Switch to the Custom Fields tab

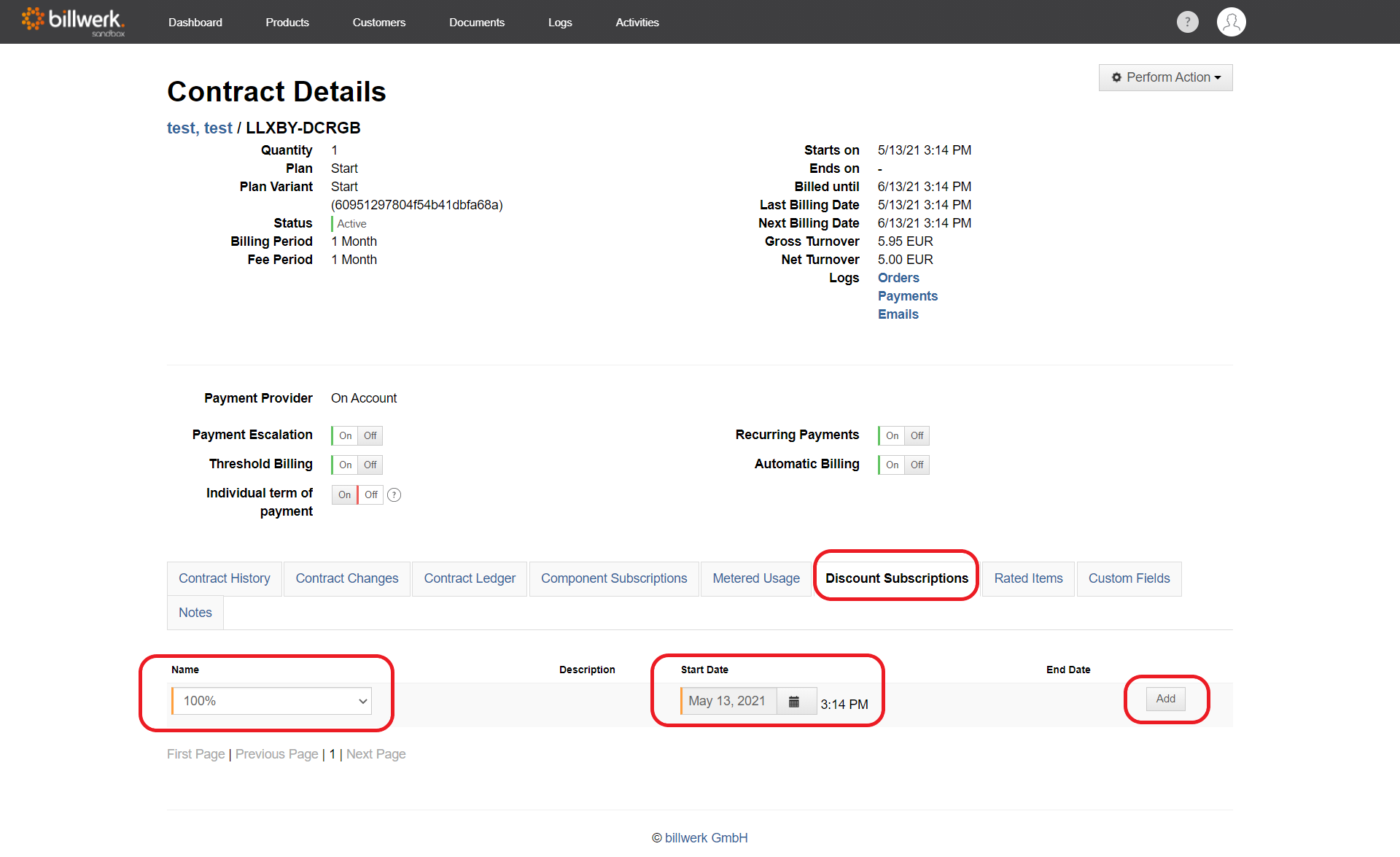click(x=1129, y=578)
